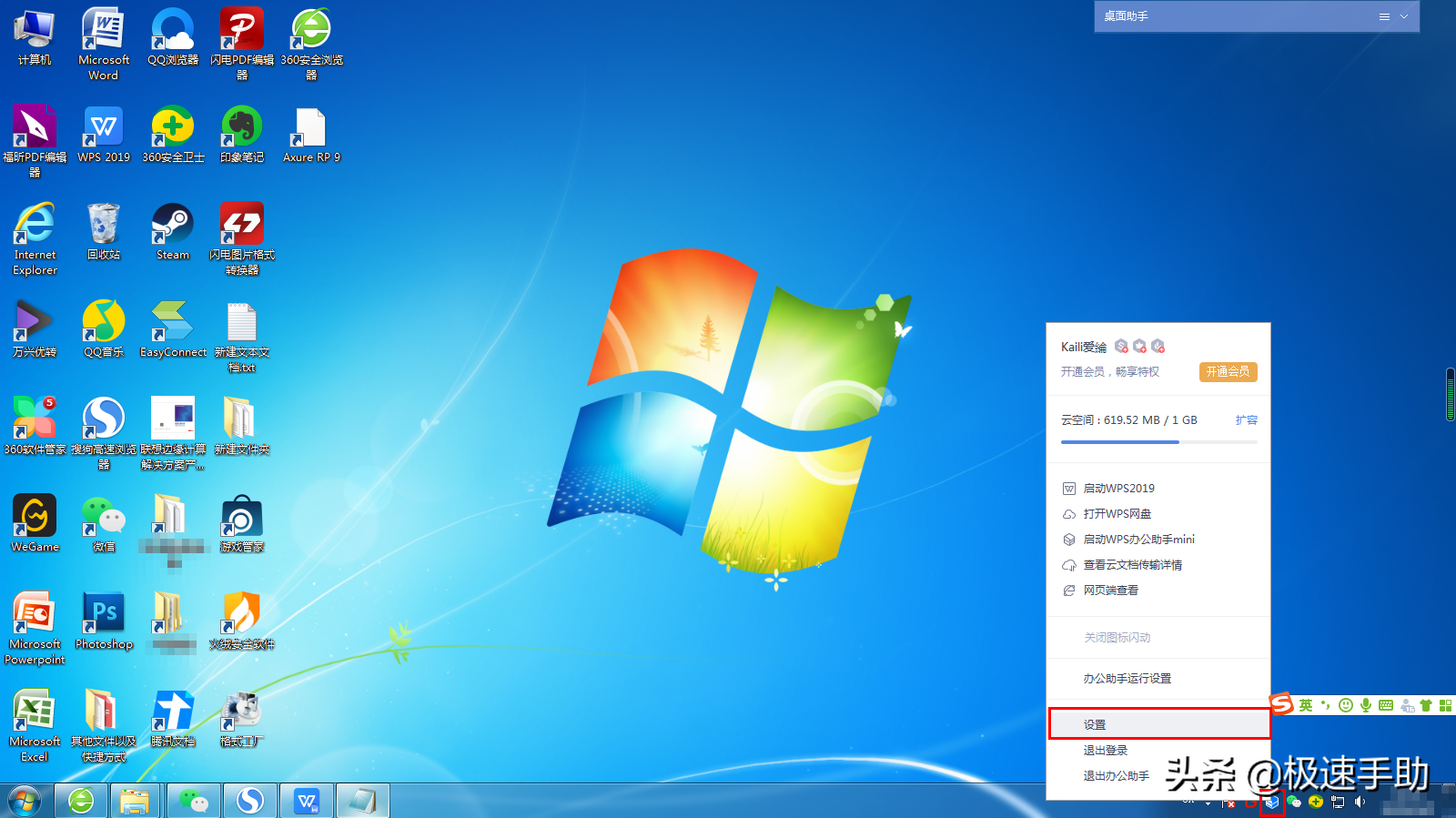
Task: Select 火绒安全软件 desktop icon
Action: point(242,621)
